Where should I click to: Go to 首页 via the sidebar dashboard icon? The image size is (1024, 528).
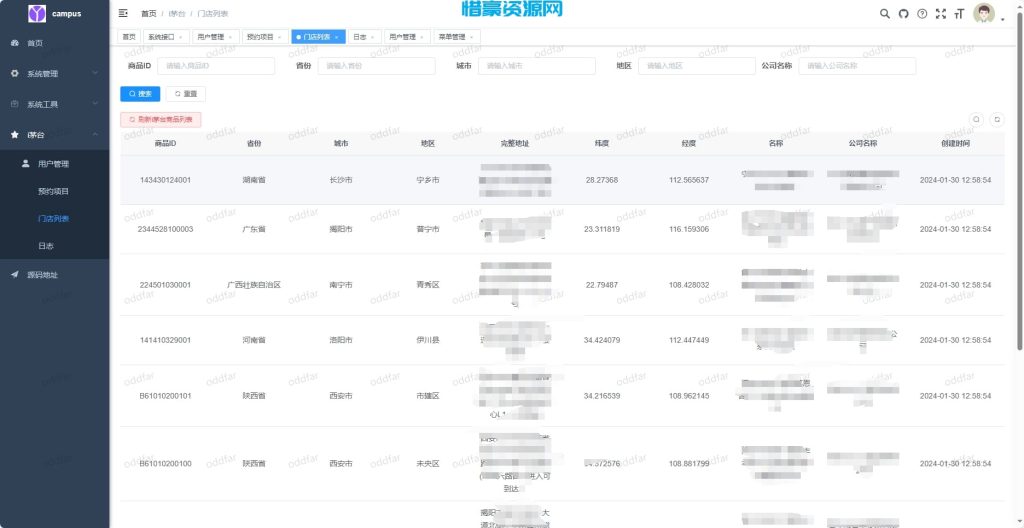[x=15, y=43]
